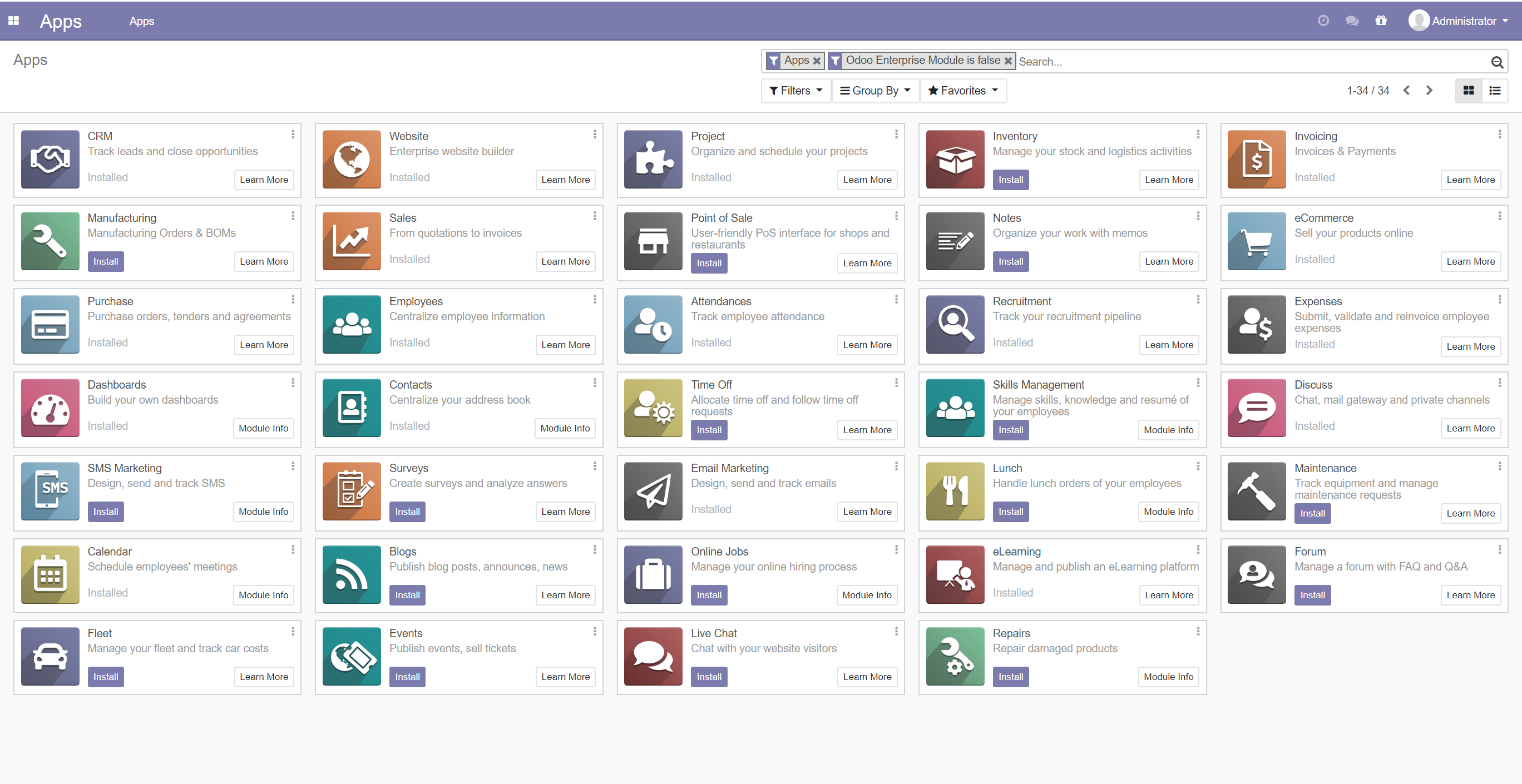Open the Favorites dropdown
The width and height of the screenshot is (1522, 784).
[x=963, y=90]
